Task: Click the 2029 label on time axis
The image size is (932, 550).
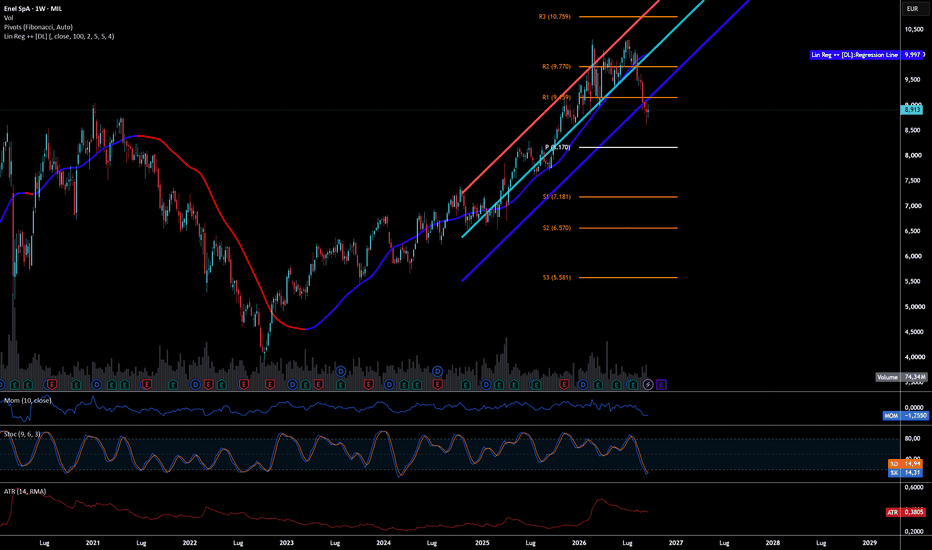Action: coord(870,543)
